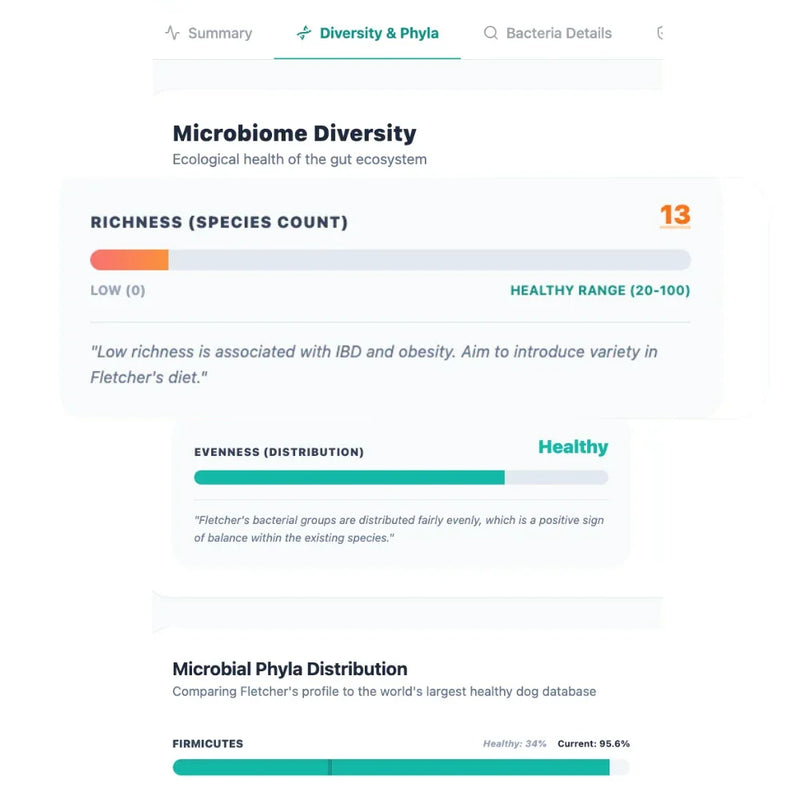The height and width of the screenshot is (800, 800).
Task: Click the Microbiome Diversity heading
Action: [294, 133]
